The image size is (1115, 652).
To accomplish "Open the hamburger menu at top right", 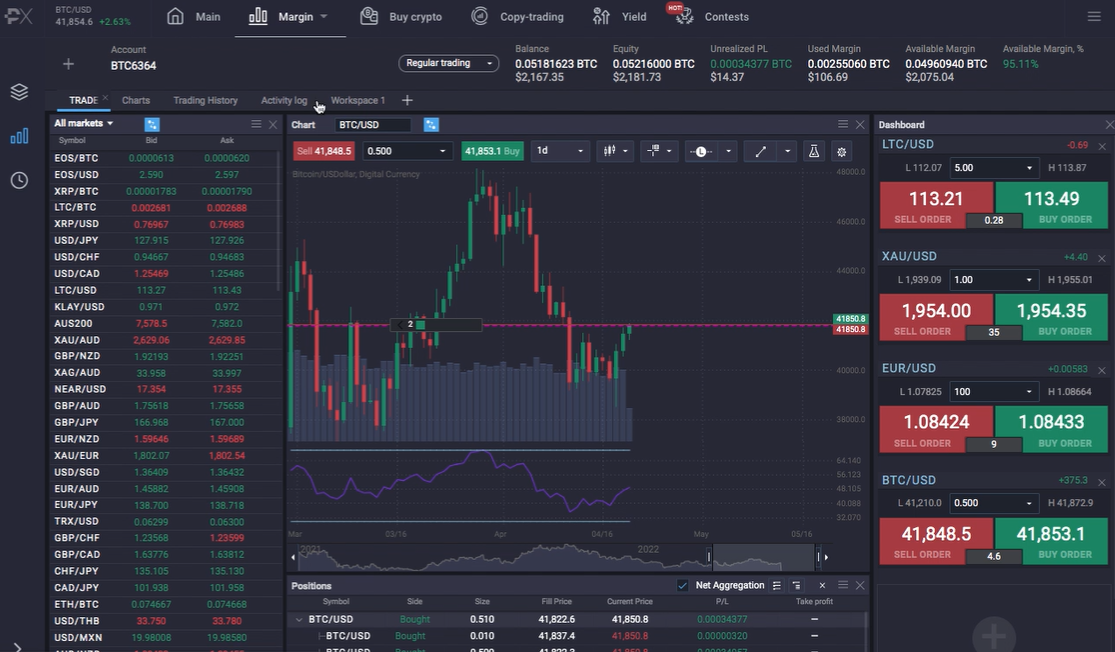I will point(1094,16).
